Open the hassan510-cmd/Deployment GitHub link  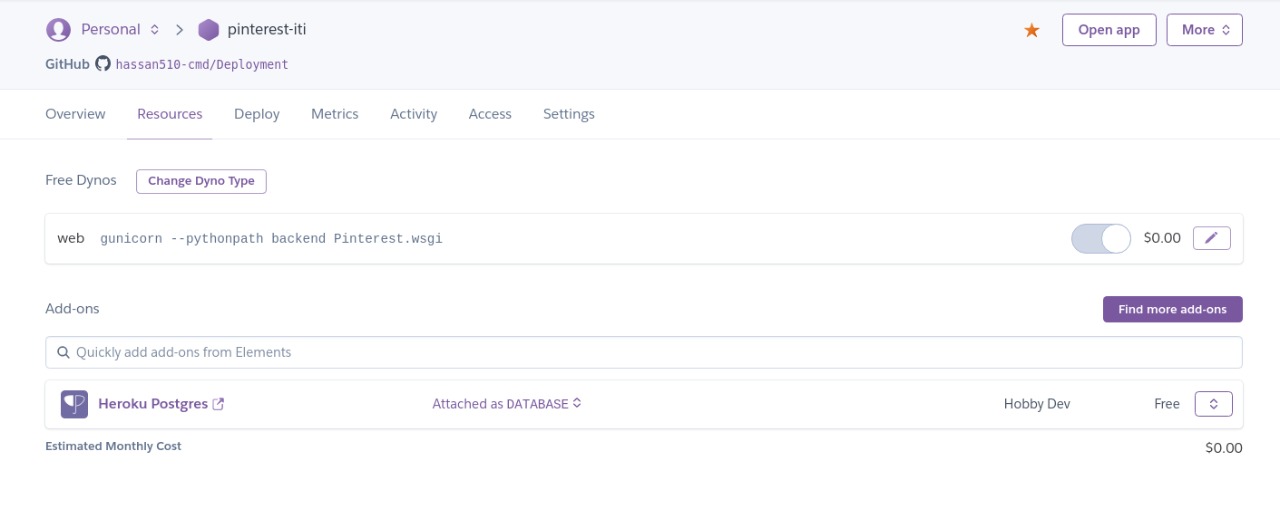tap(202, 64)
